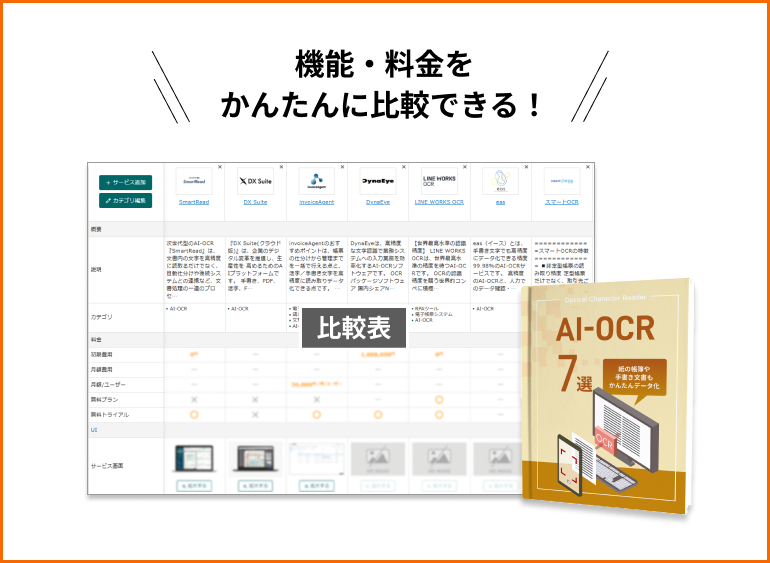Click the カテゴリ編集 button
Image resolution: width=770 pixels, height=563 pixels.
(x=126, y=201)
